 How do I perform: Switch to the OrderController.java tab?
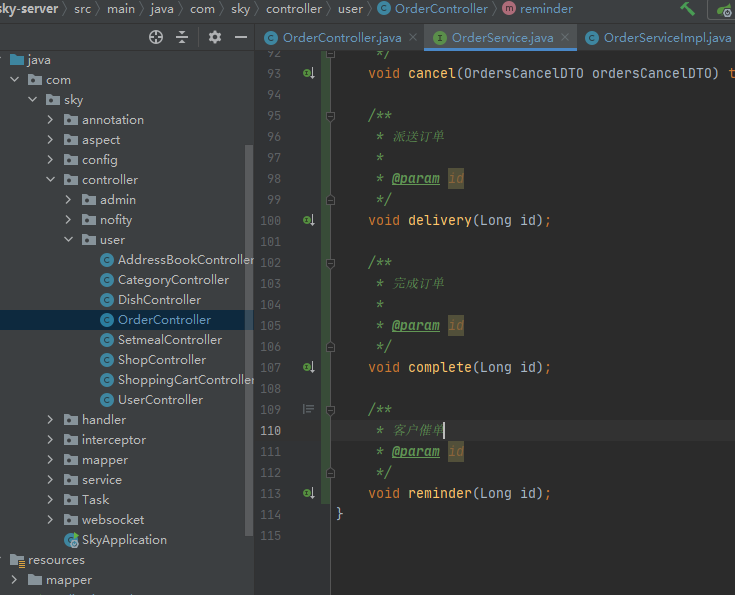click(x=341, y=38)
